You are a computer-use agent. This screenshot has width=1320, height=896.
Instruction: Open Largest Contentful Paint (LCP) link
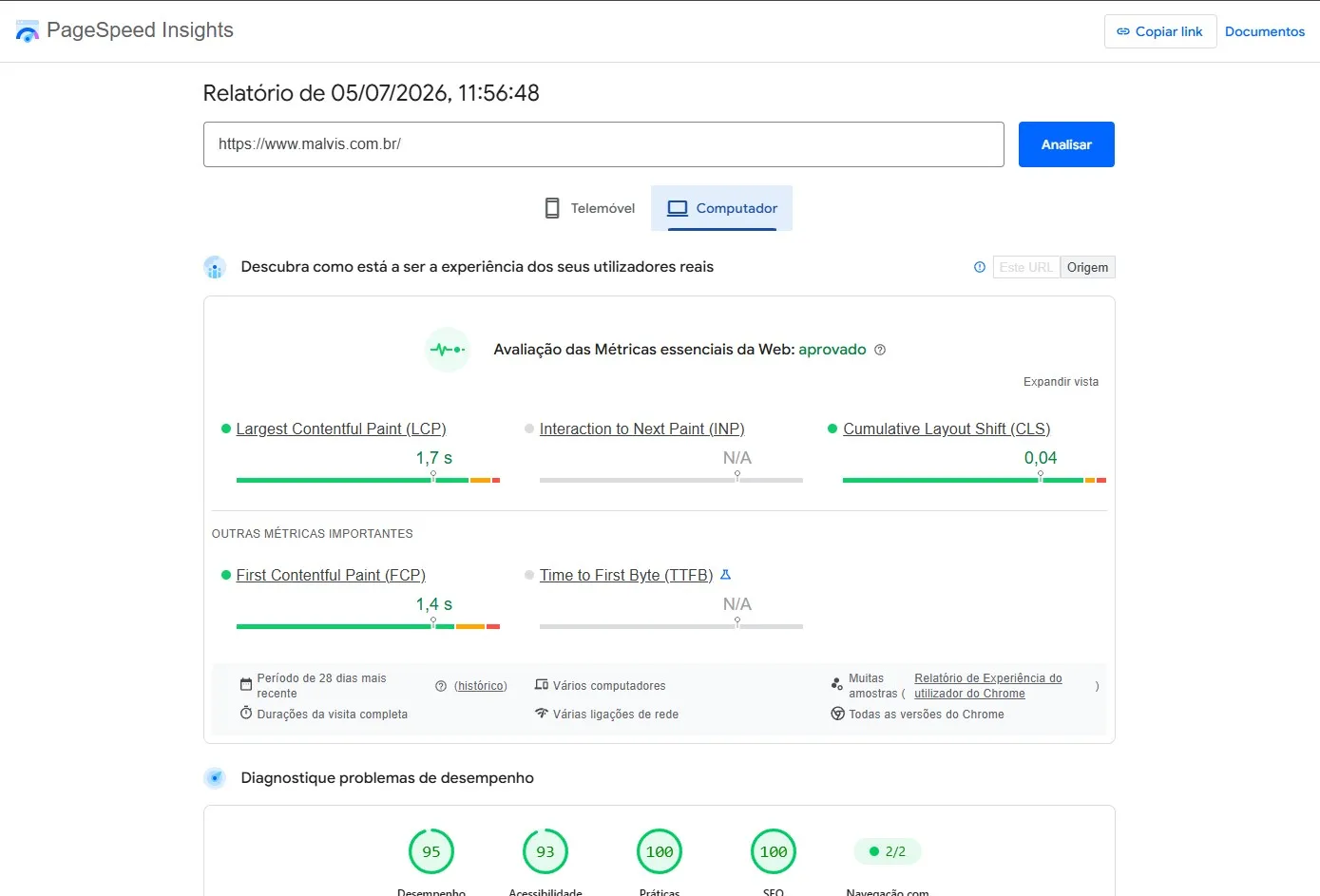(x=341, y=429)
